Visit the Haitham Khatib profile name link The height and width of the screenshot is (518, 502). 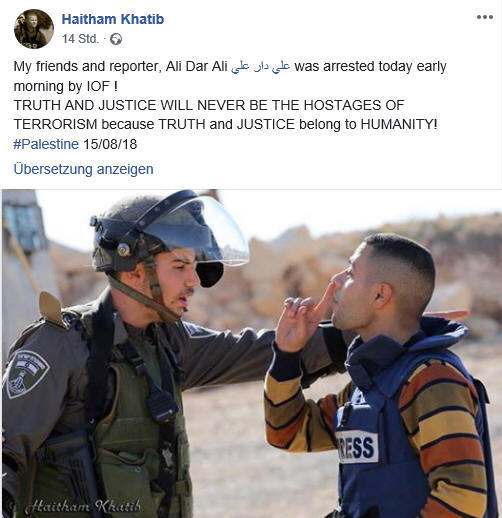pyautogui.click(x=113, y=19)
